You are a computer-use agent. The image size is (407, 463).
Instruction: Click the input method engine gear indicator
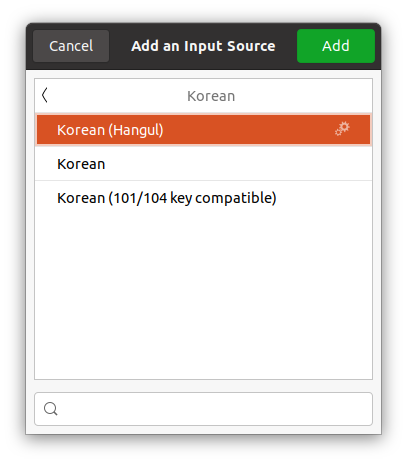point(342,129)
